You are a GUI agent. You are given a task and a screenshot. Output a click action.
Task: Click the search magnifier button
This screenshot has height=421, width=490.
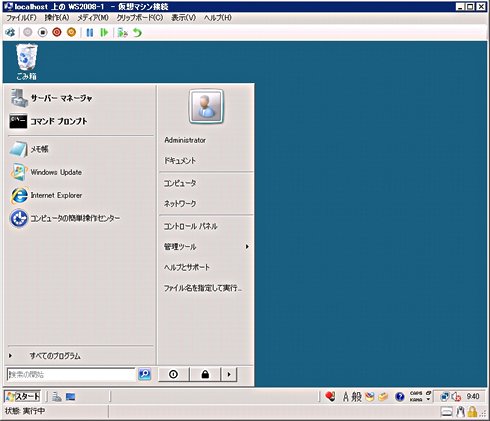point(144,374)
